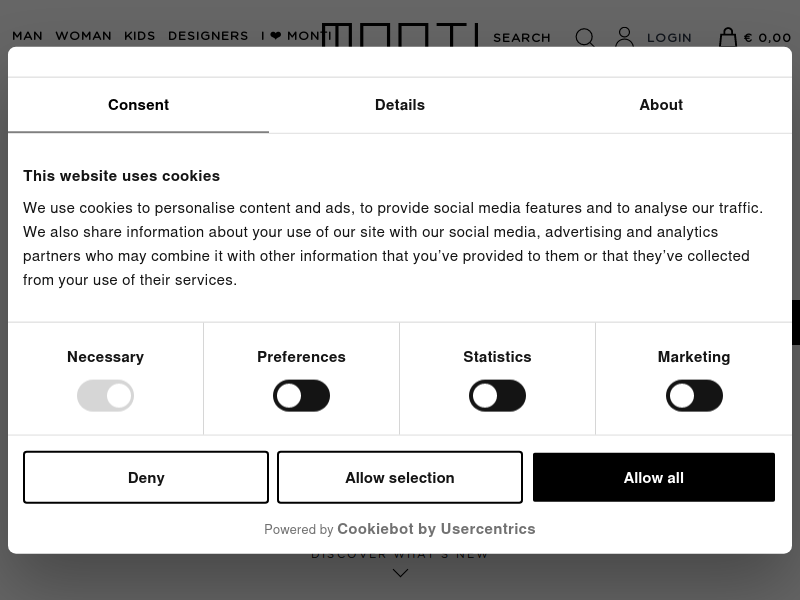Enable the Statistics cookie switch
Screen dimensions: 800x600
497,395
